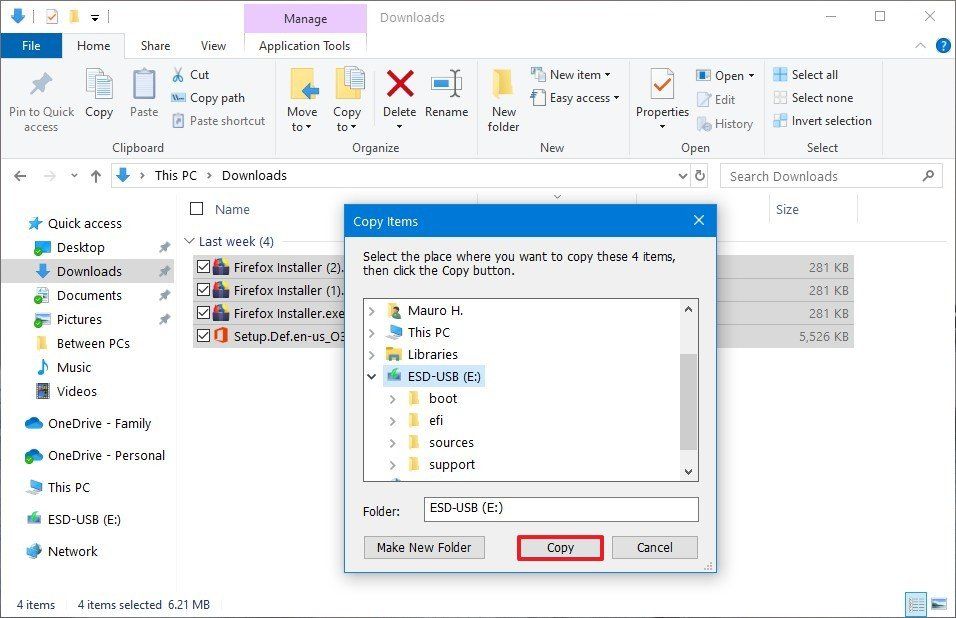Switch to details view in status bar

(x=917, y=604)
